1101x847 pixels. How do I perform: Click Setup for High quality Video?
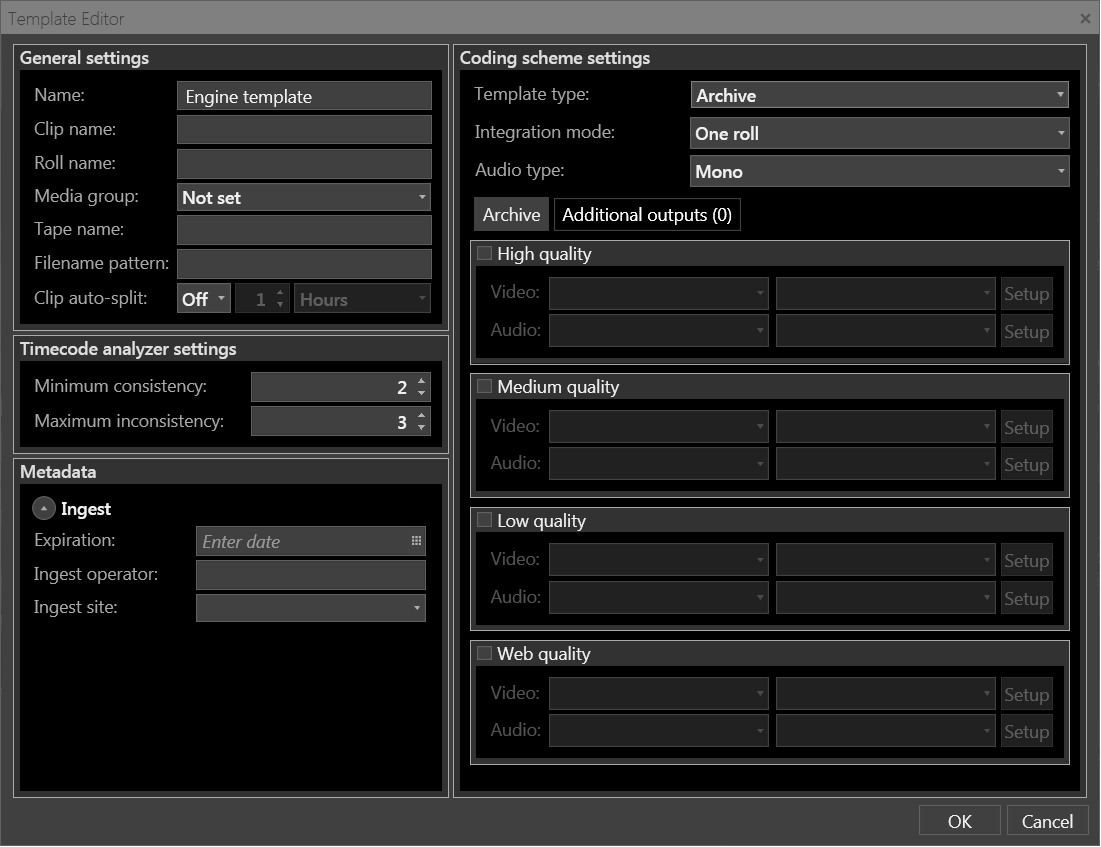click(1026, 294)
